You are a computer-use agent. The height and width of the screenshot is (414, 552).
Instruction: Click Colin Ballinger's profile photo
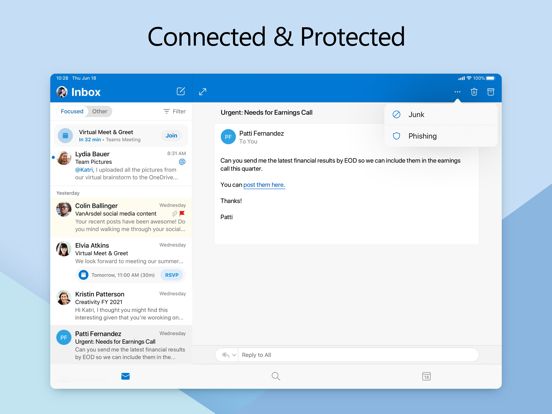pyautogui.click(x=64, y=209)
